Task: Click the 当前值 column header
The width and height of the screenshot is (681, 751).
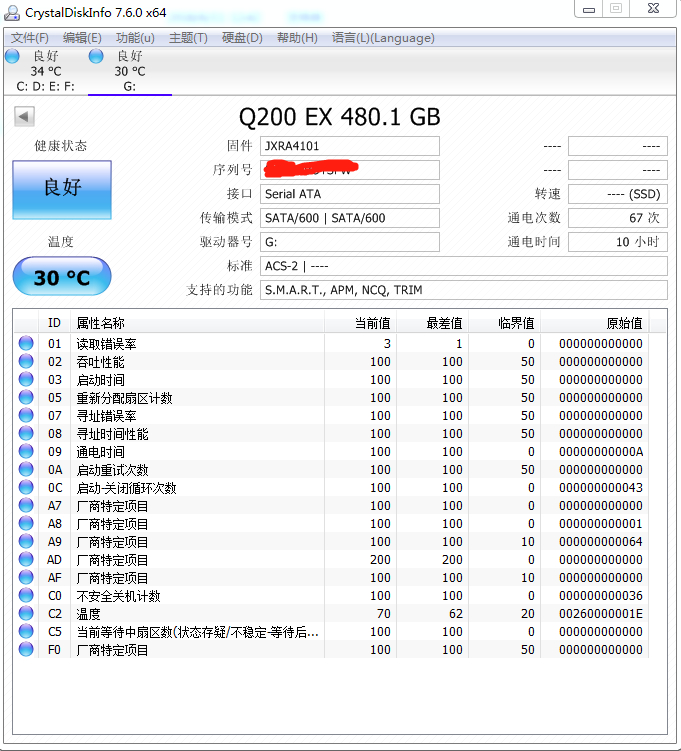Action: tap(360, 323)
